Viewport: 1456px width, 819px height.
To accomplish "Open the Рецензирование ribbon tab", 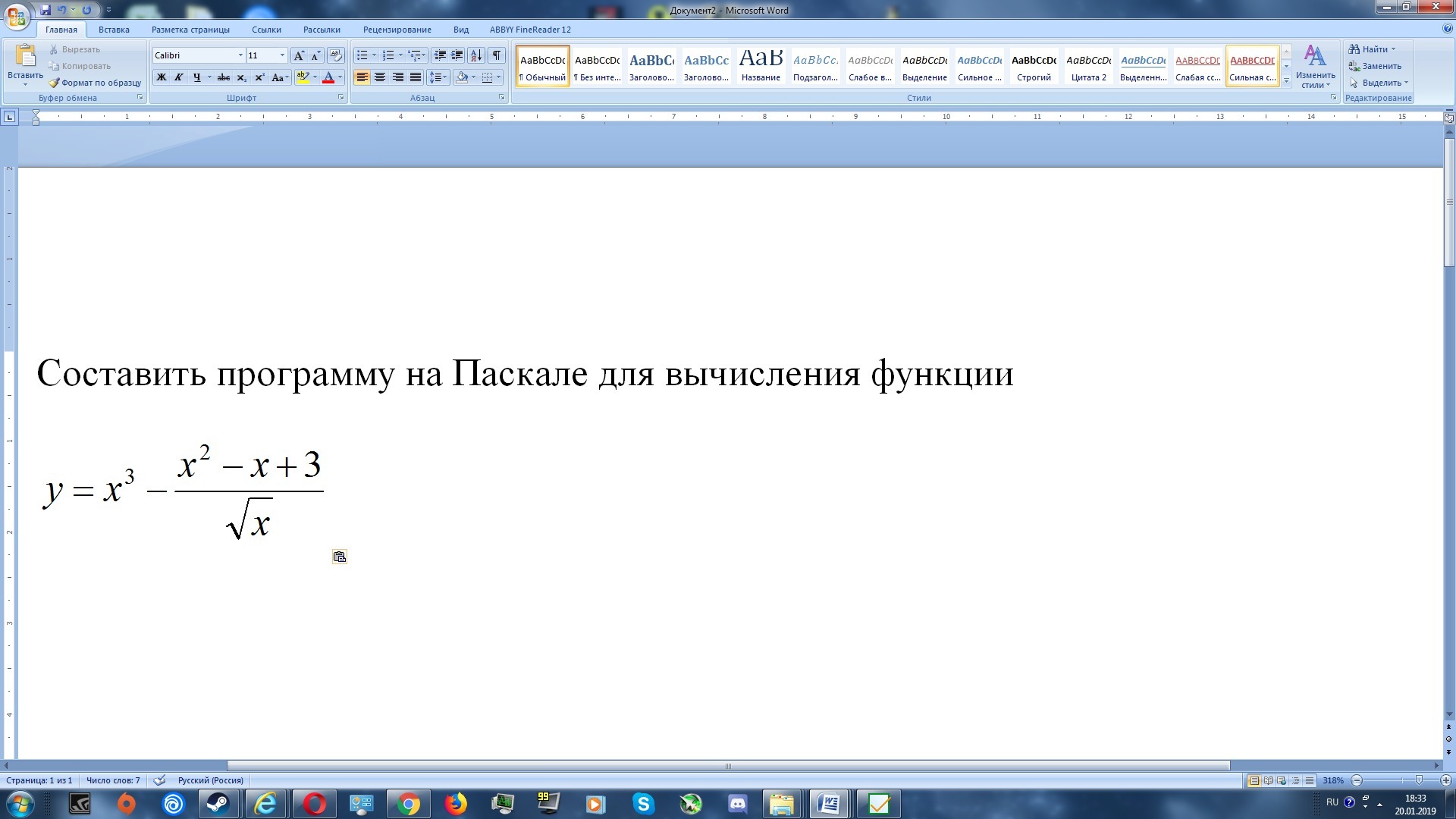I will point(397,30).
